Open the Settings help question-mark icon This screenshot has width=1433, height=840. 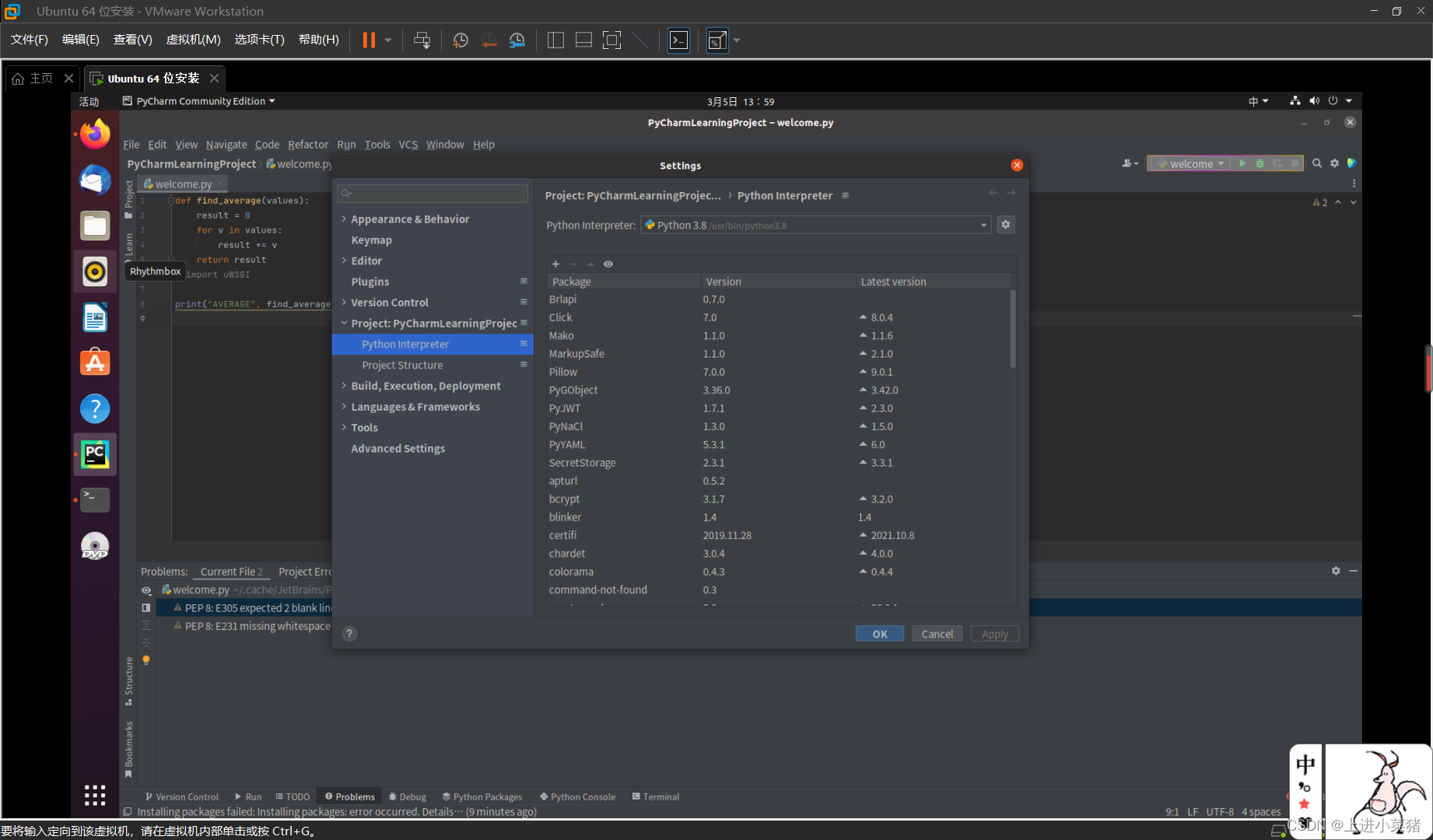click(x=349, y=633)
